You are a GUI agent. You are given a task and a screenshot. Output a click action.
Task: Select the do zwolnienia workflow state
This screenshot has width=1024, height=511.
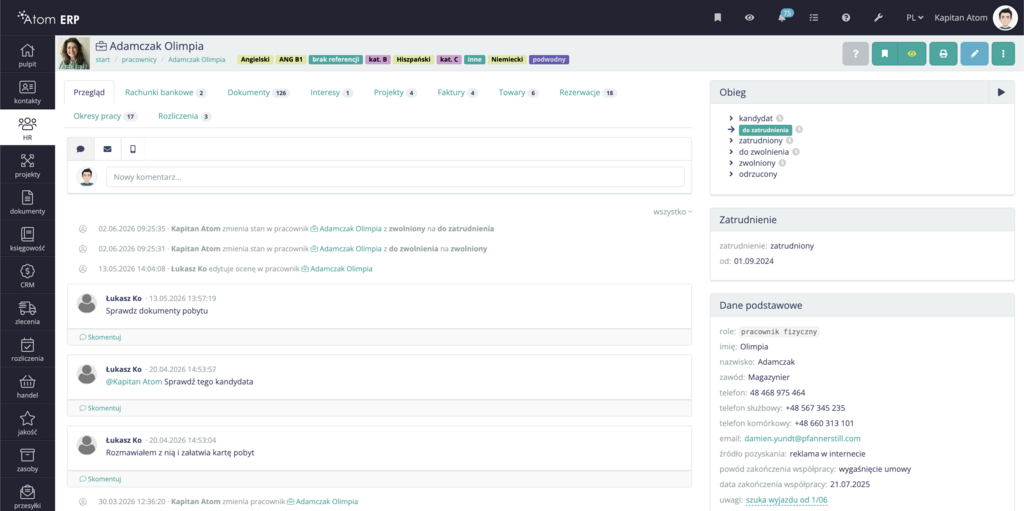[763, 152]
